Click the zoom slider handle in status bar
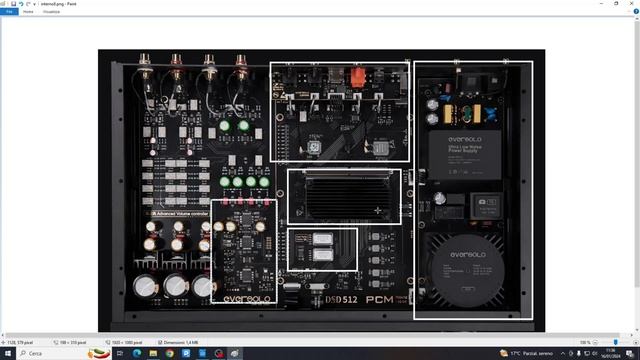640x360 pixels. [x=616, y=342]
